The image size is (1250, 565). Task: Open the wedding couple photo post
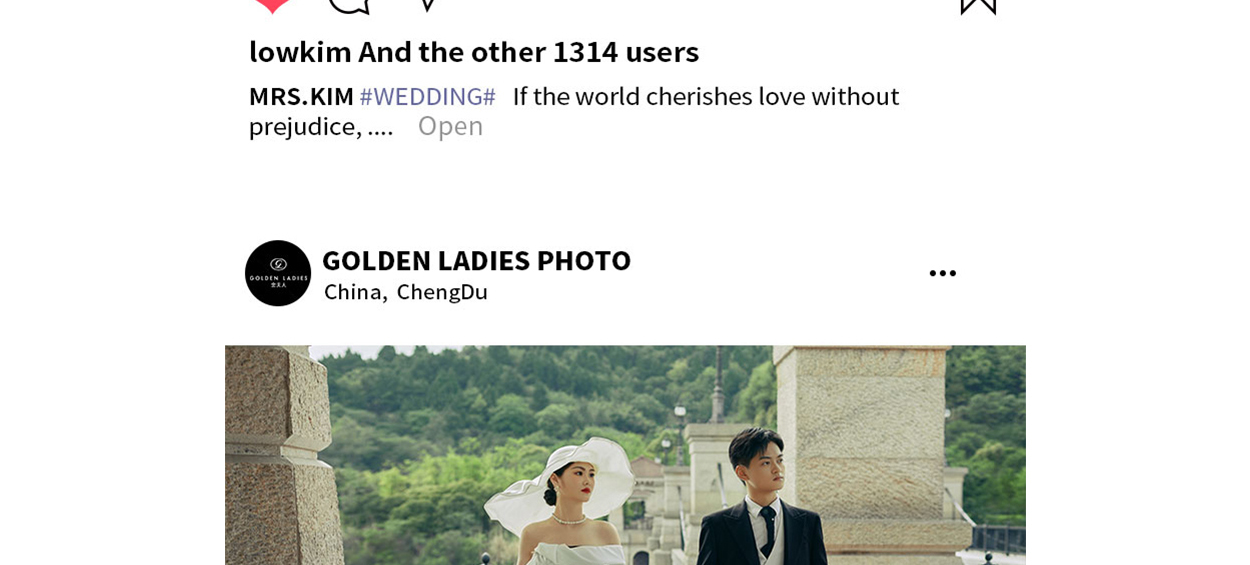tap(625, 455)
